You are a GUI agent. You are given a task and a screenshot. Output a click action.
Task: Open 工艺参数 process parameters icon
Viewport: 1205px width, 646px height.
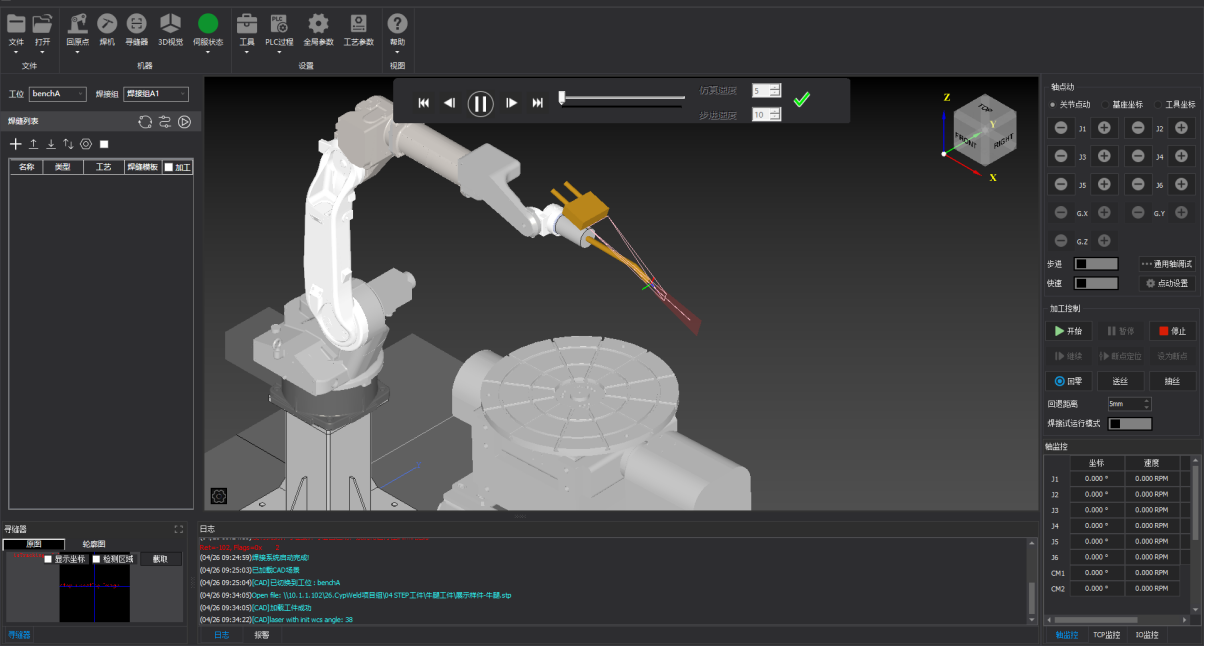tap(358, 24)
